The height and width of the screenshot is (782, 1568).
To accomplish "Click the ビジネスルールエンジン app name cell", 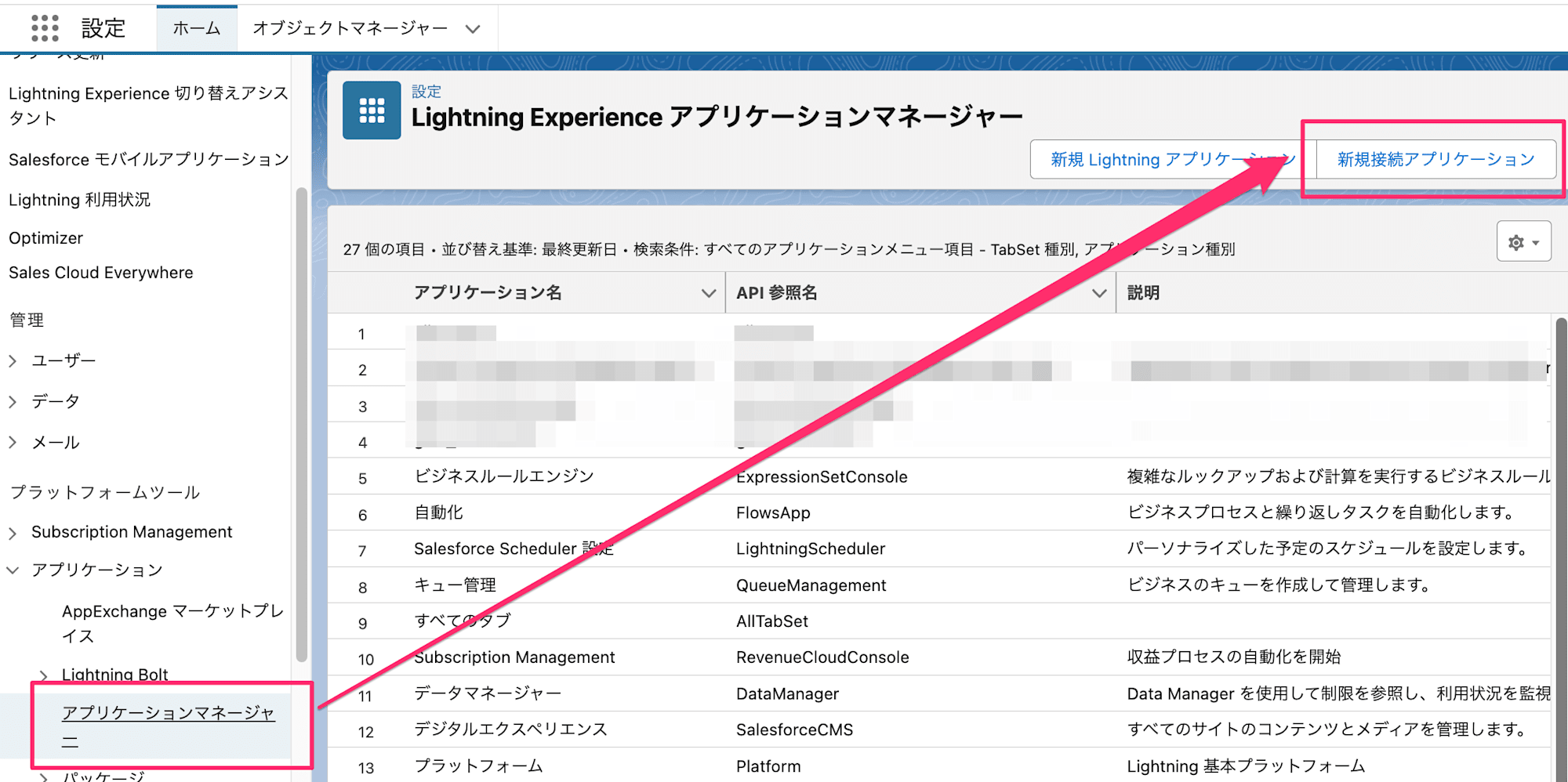I will [504, 476].
